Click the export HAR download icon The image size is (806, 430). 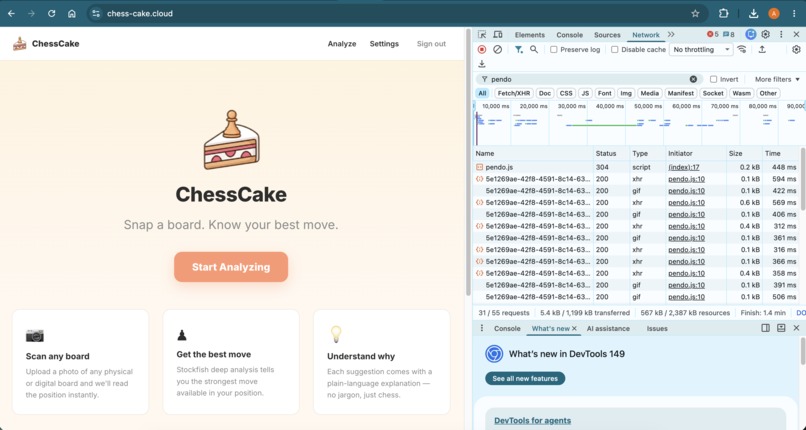[x=482, y=64]
